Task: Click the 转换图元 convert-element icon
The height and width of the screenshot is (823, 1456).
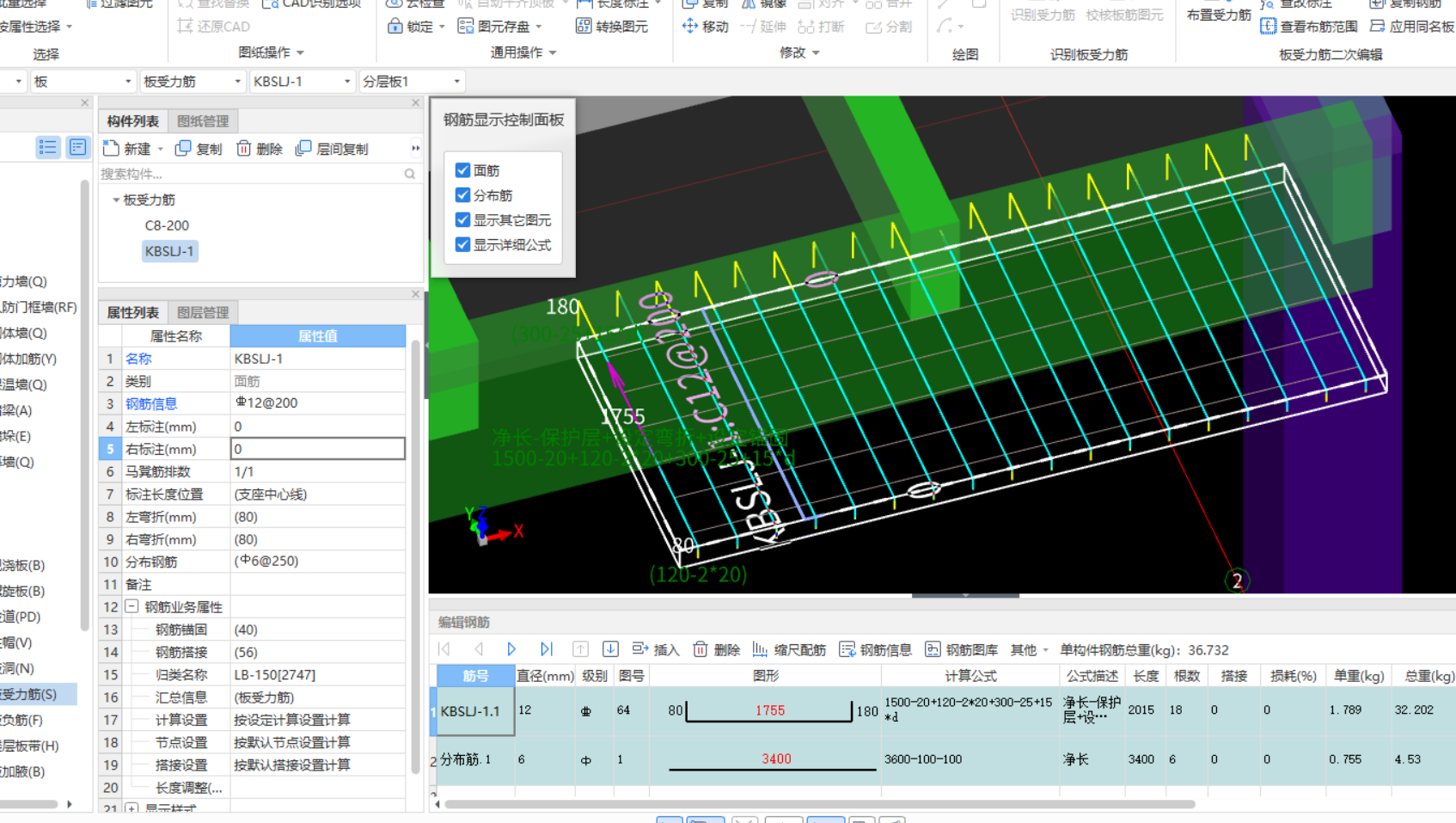Action: point(584,26)
